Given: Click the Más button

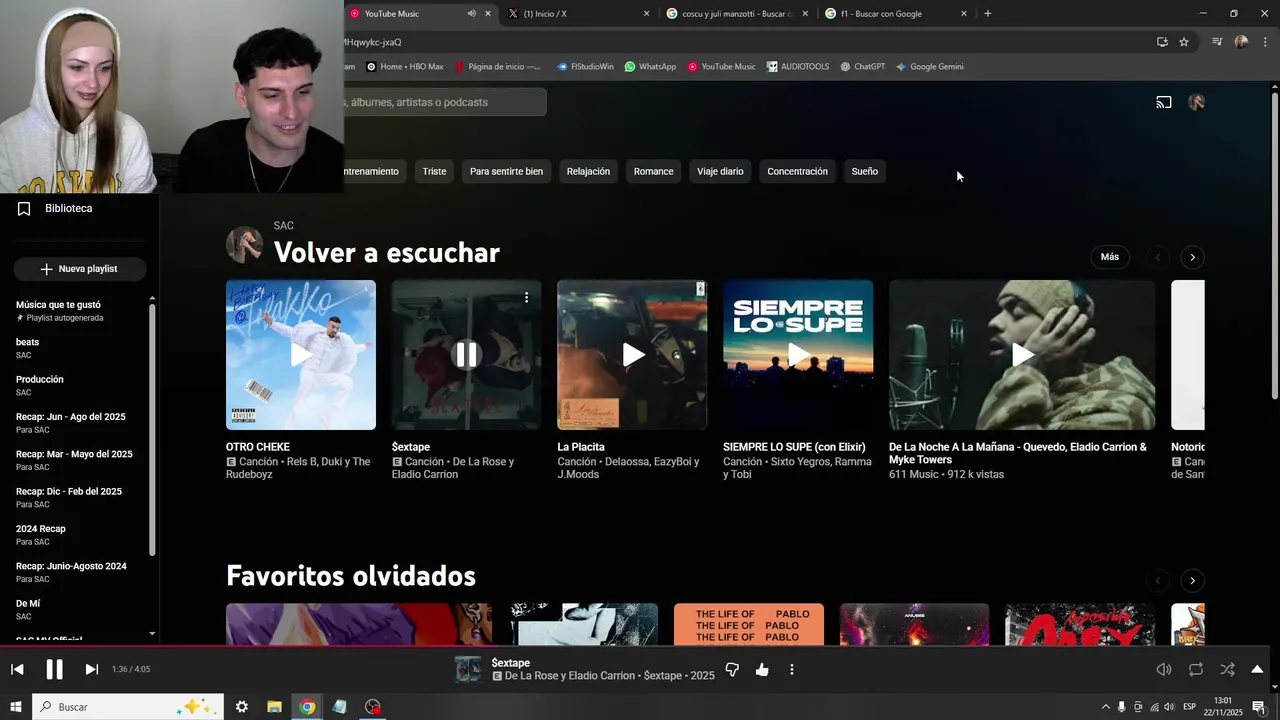Looking at the screenshot, I should 1110,257.
